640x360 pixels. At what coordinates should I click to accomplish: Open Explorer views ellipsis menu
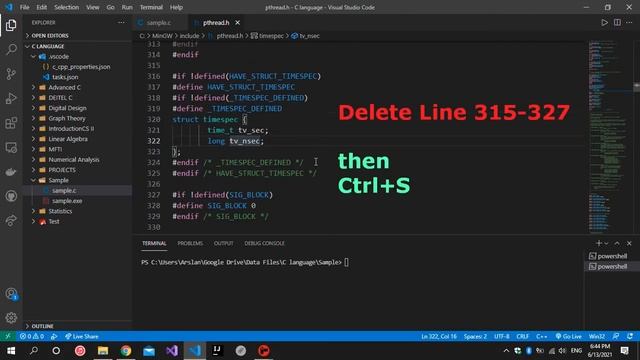121,22
